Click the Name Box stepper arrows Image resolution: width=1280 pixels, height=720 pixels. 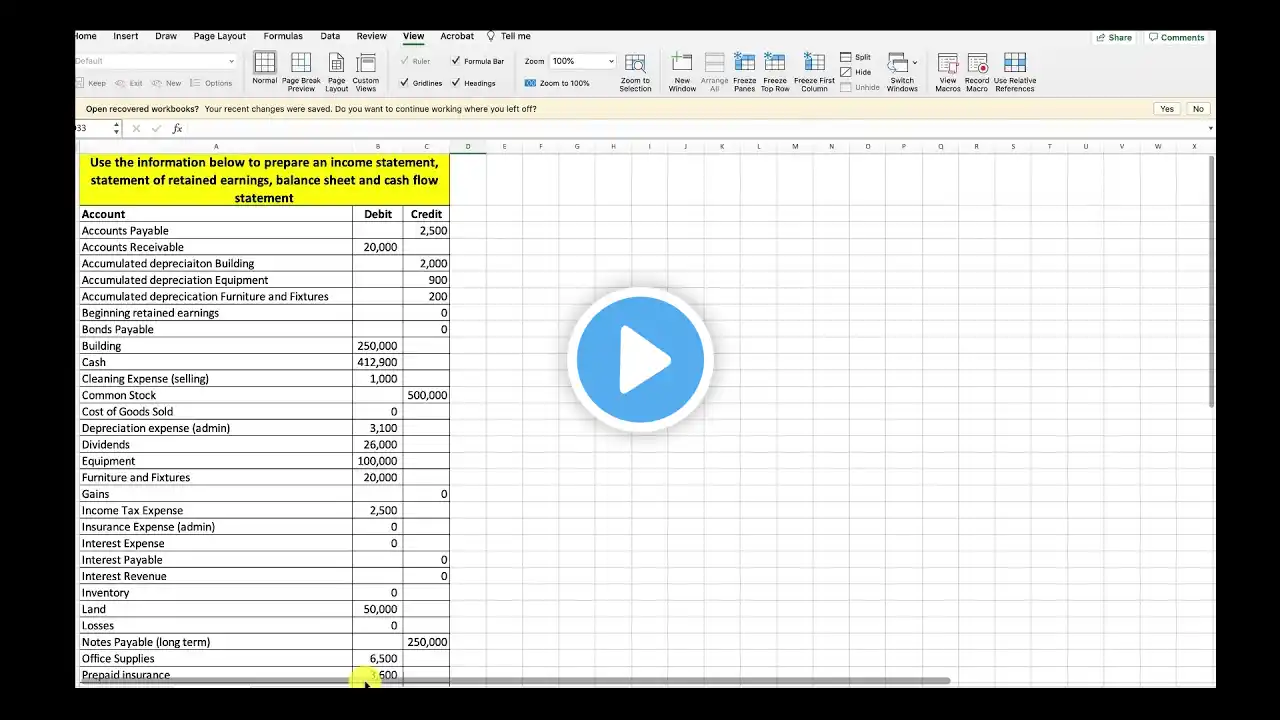[x=116, y=128]
